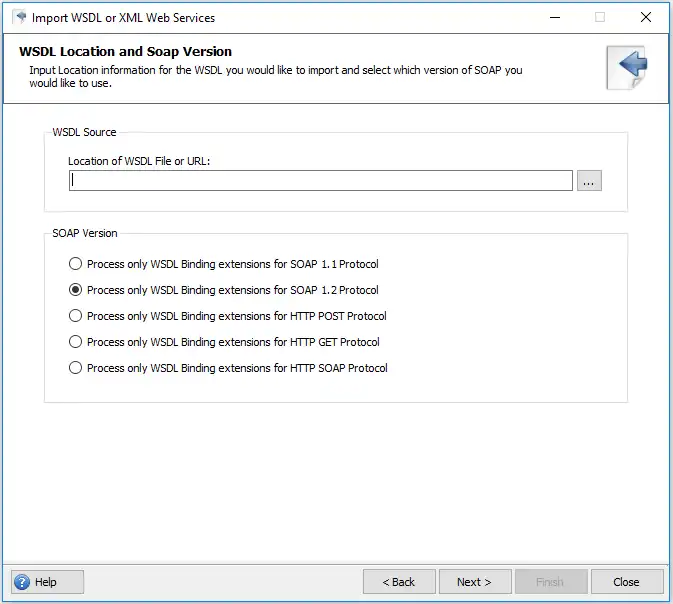Click the 'WSDL Source' group label

[84, 132]
